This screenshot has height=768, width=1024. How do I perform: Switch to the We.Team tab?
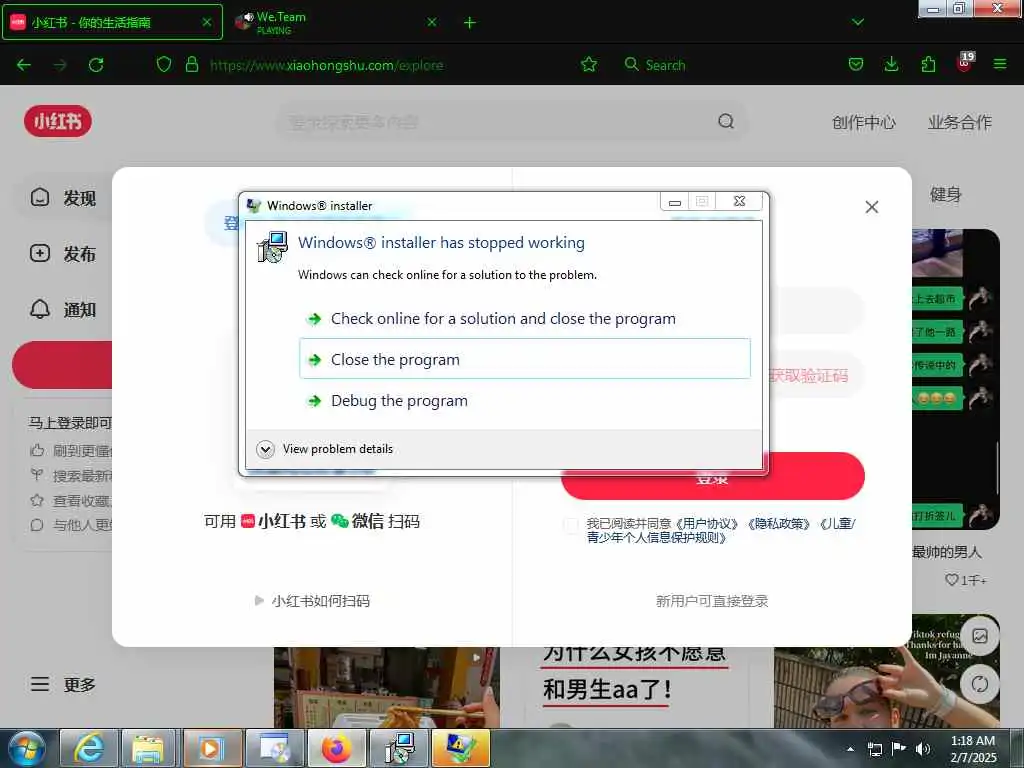pos(338,22)
